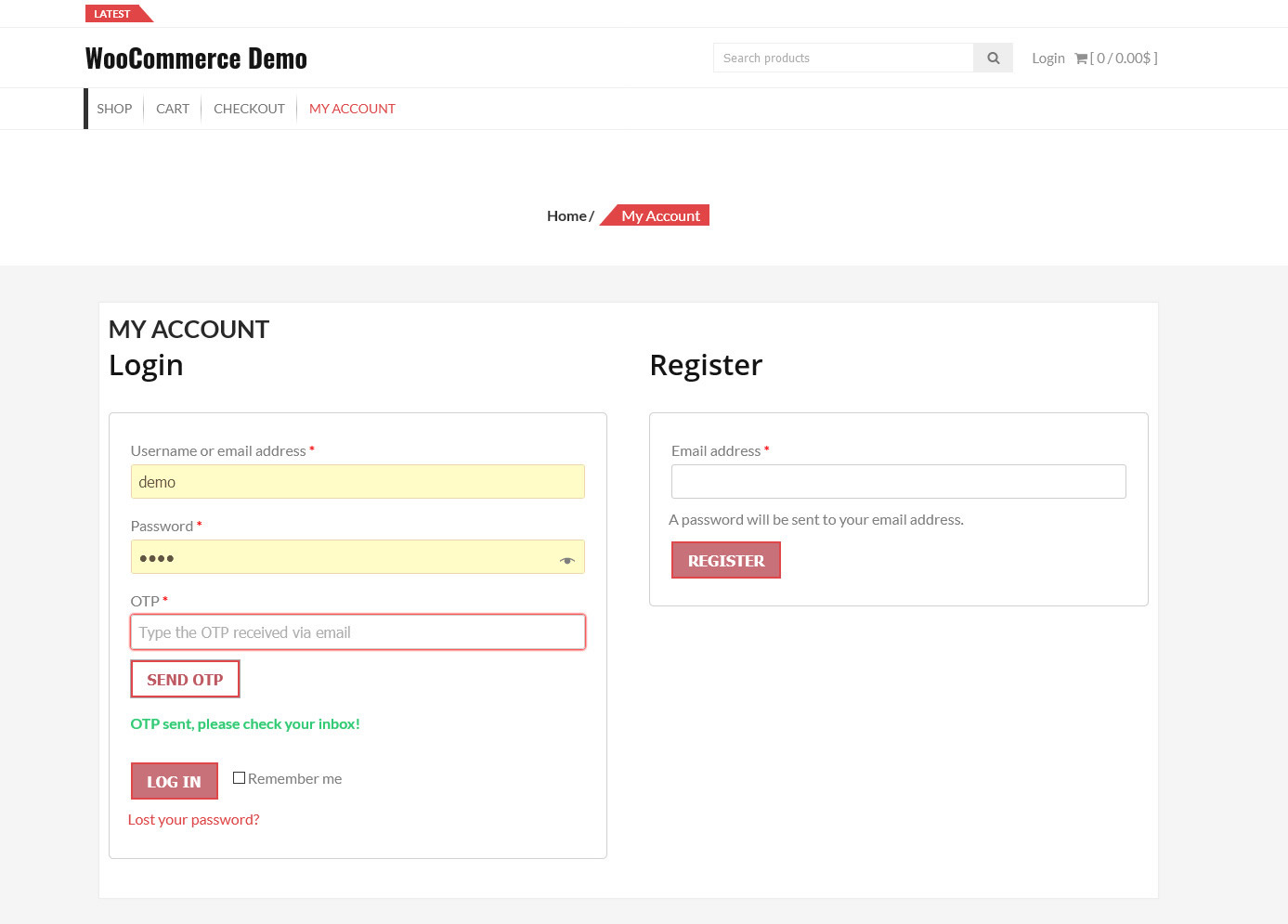Click the Username or email address field
Image resolution: width=1288 pixels, height=924 pixels.
click(x=358, y=482)
